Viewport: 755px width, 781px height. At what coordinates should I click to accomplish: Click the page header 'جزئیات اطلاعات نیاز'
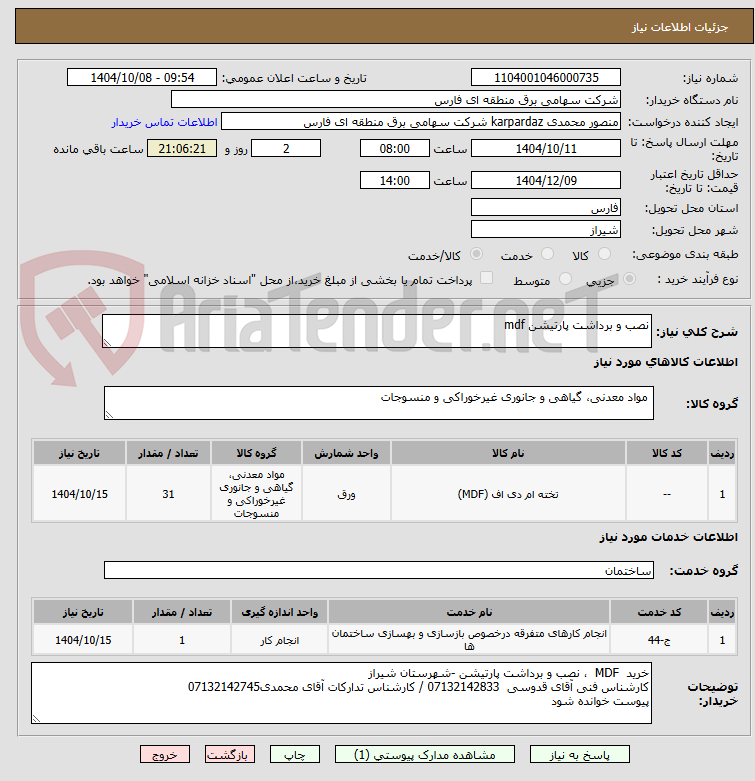pos(680,27)
